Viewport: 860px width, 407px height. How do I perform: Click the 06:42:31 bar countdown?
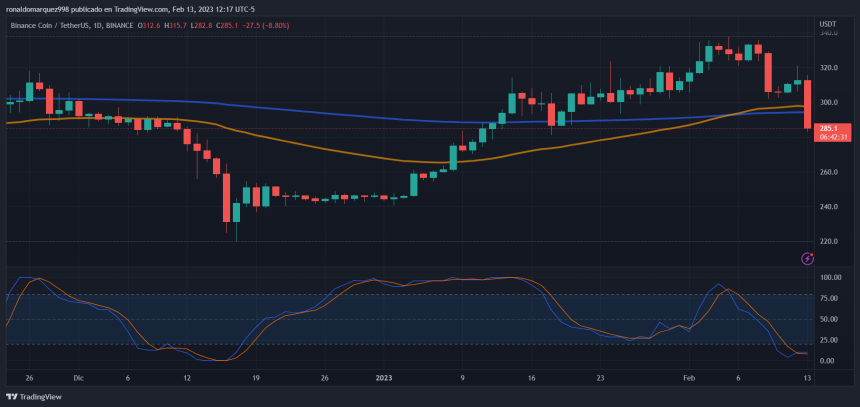click(832, 137)
